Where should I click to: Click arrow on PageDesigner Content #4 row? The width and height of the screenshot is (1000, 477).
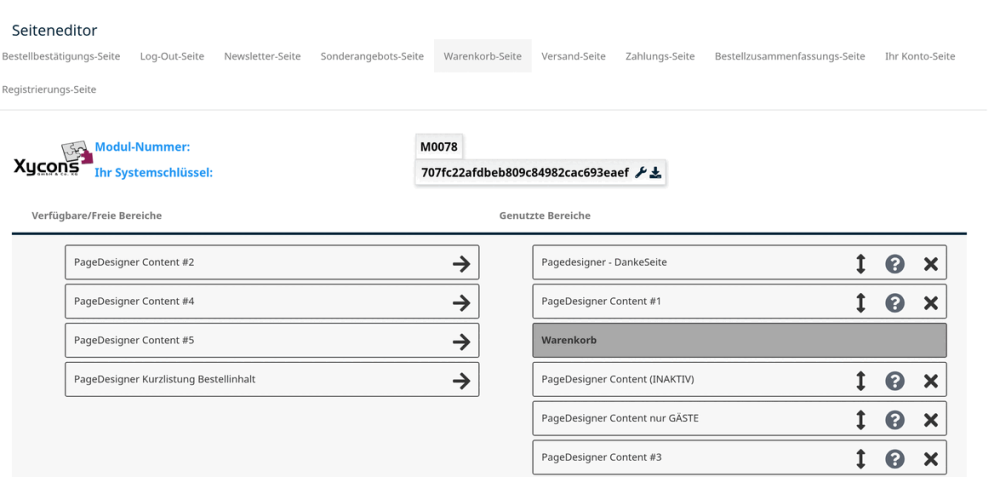coord(461,302)
